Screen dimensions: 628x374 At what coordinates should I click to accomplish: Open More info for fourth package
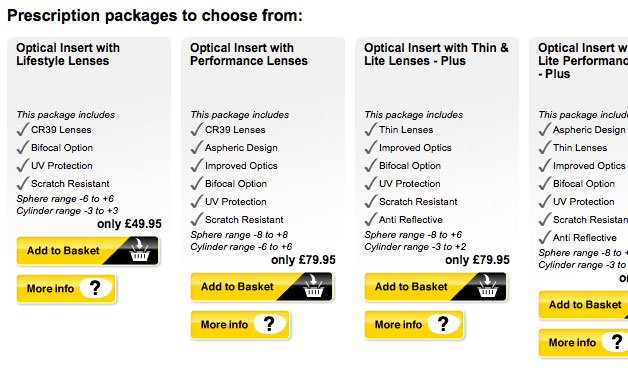click(584, 342)
